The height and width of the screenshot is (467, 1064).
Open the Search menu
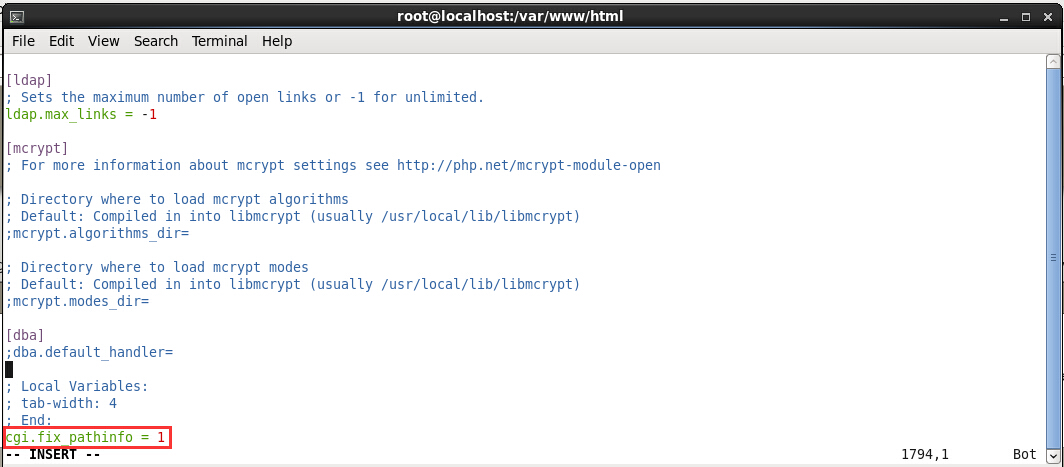click(x=155, y=41)
